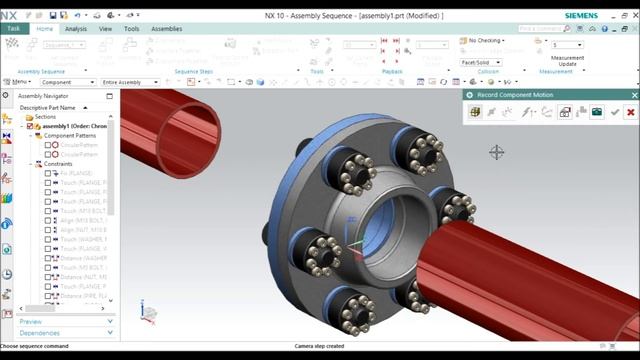Open the Reuse Library sidebar tab with colored books
The width and height of the screenshot is (640, 360).
7,199
